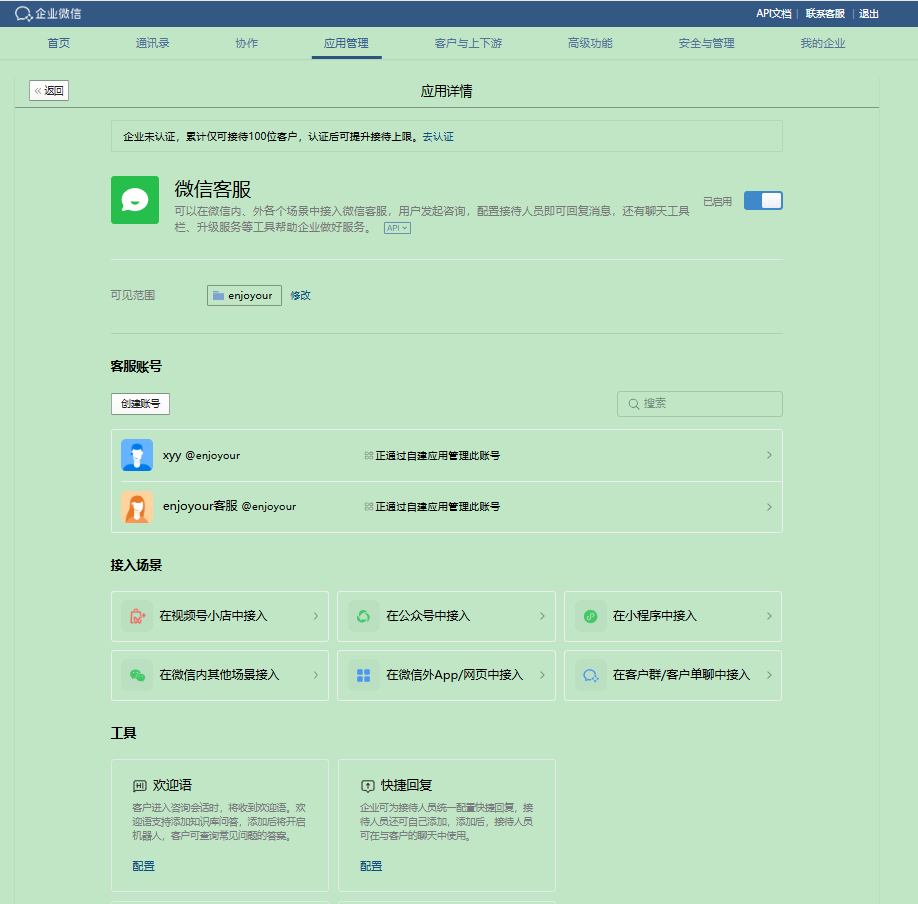Click the 公众号 green swirl icon
Viewport: 918px width, 904px height.
(364, 616)
